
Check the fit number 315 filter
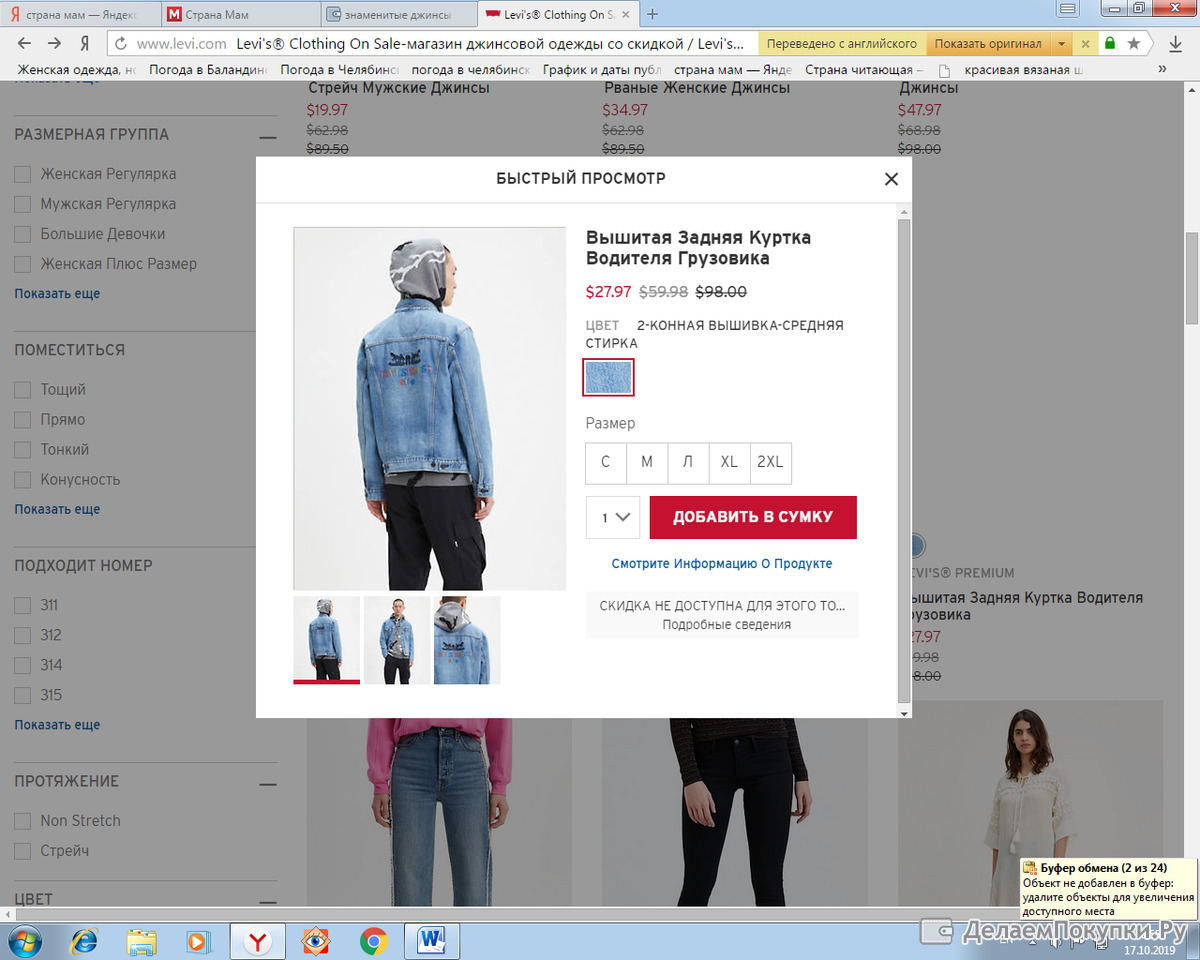[x=22, y=695]
